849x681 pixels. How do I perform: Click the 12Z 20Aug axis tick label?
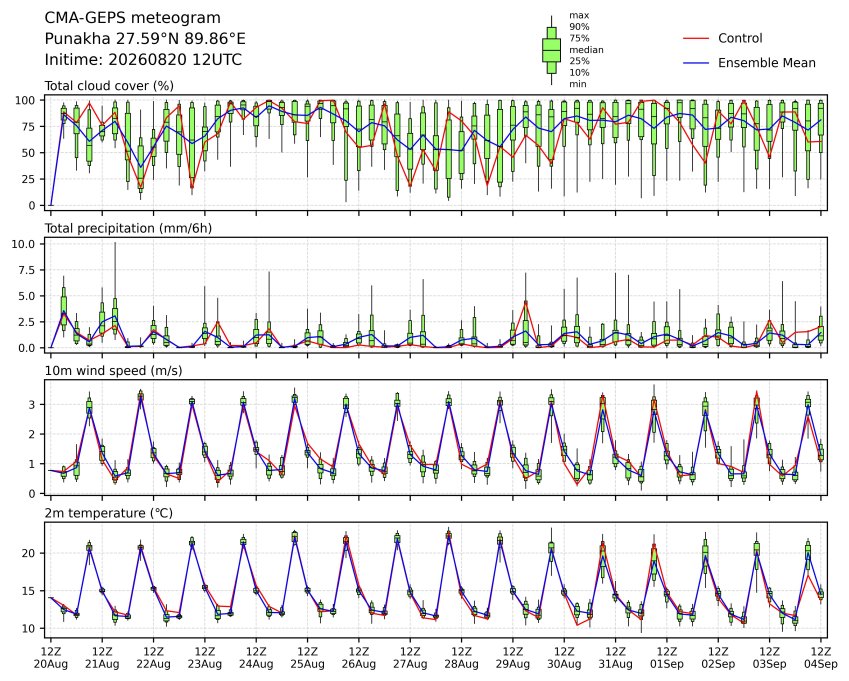[x=51, y=658]
